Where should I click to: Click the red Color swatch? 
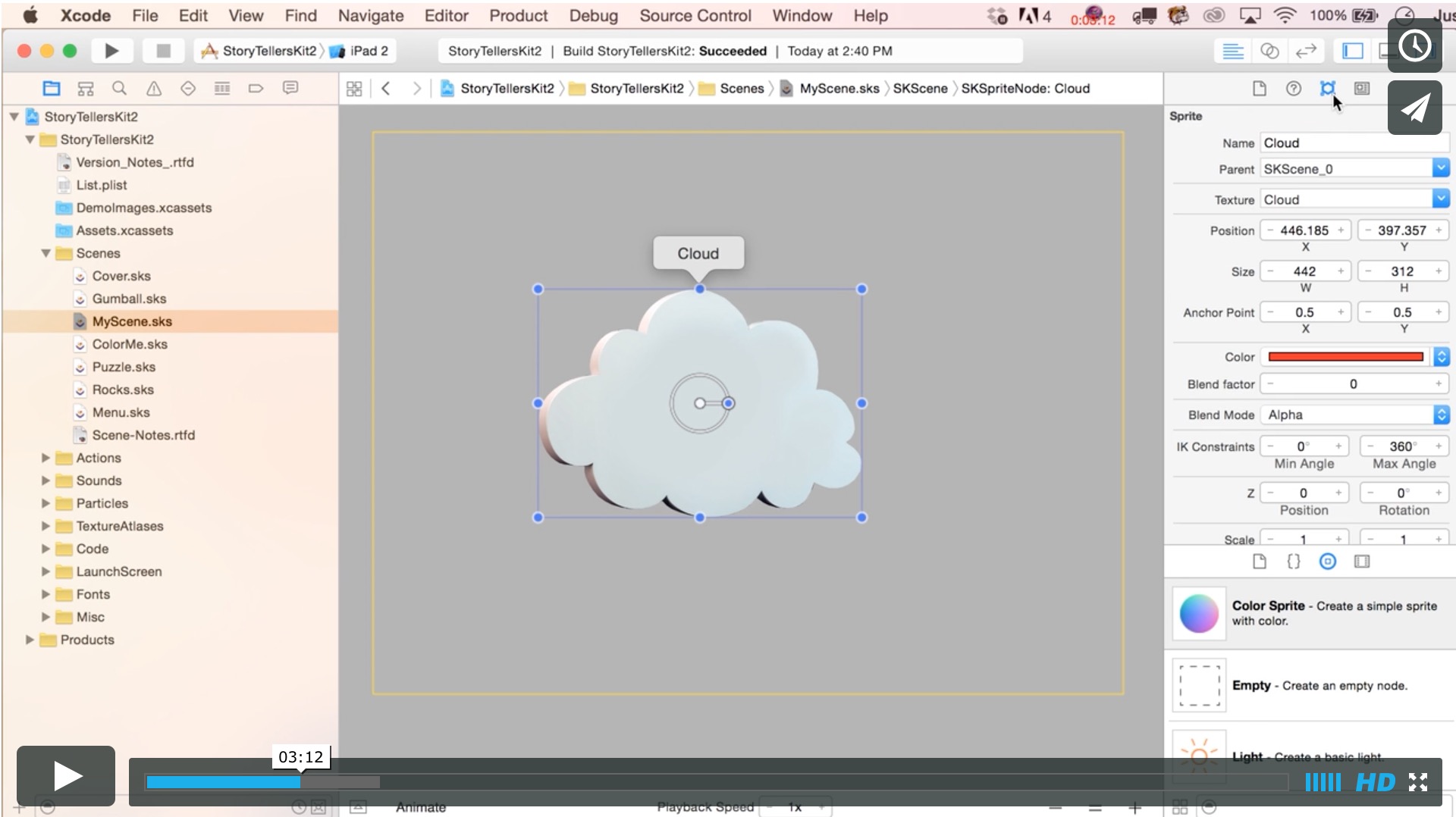point(1345,357)
